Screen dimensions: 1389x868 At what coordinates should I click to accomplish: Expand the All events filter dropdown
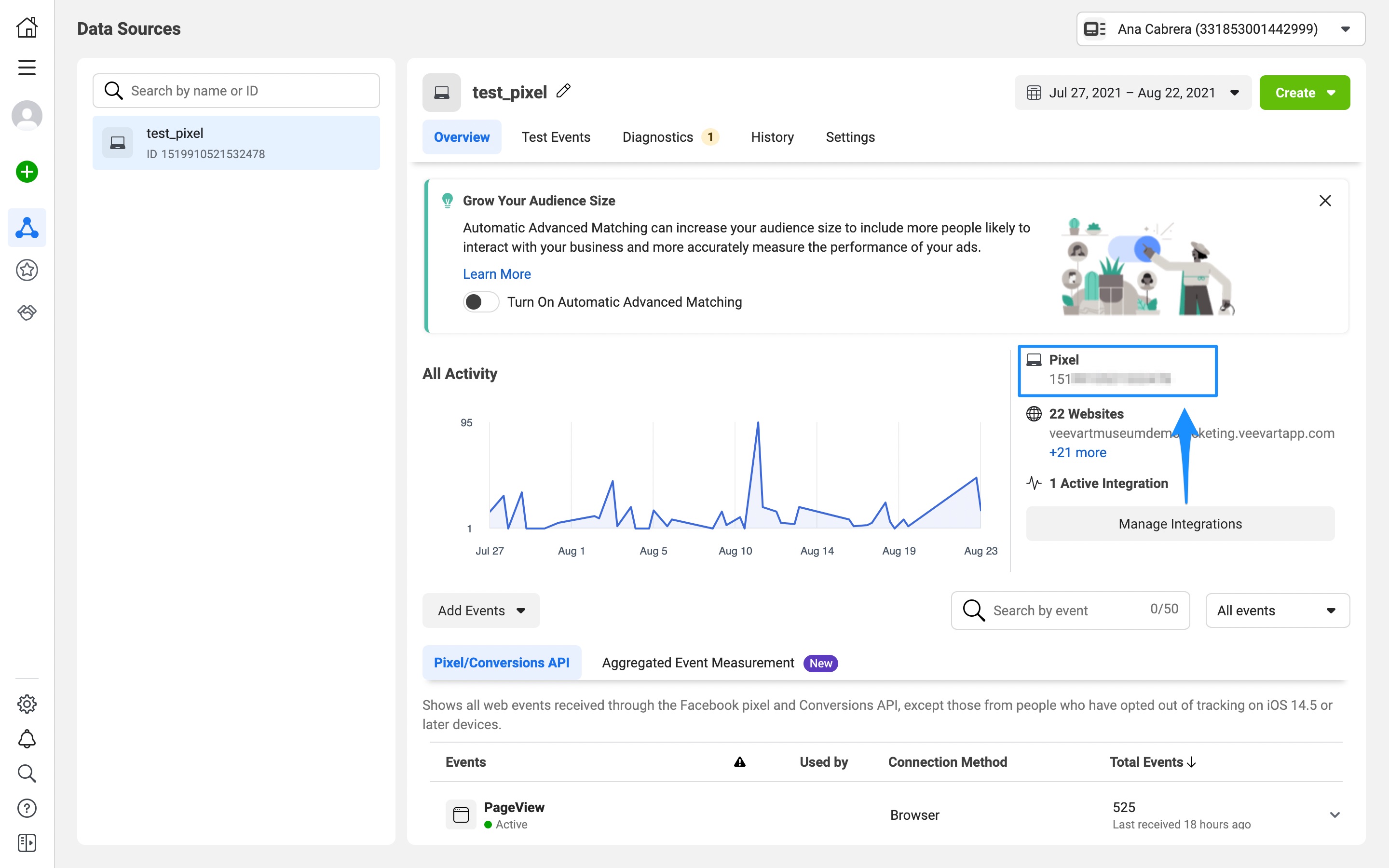coord(1277,610)
